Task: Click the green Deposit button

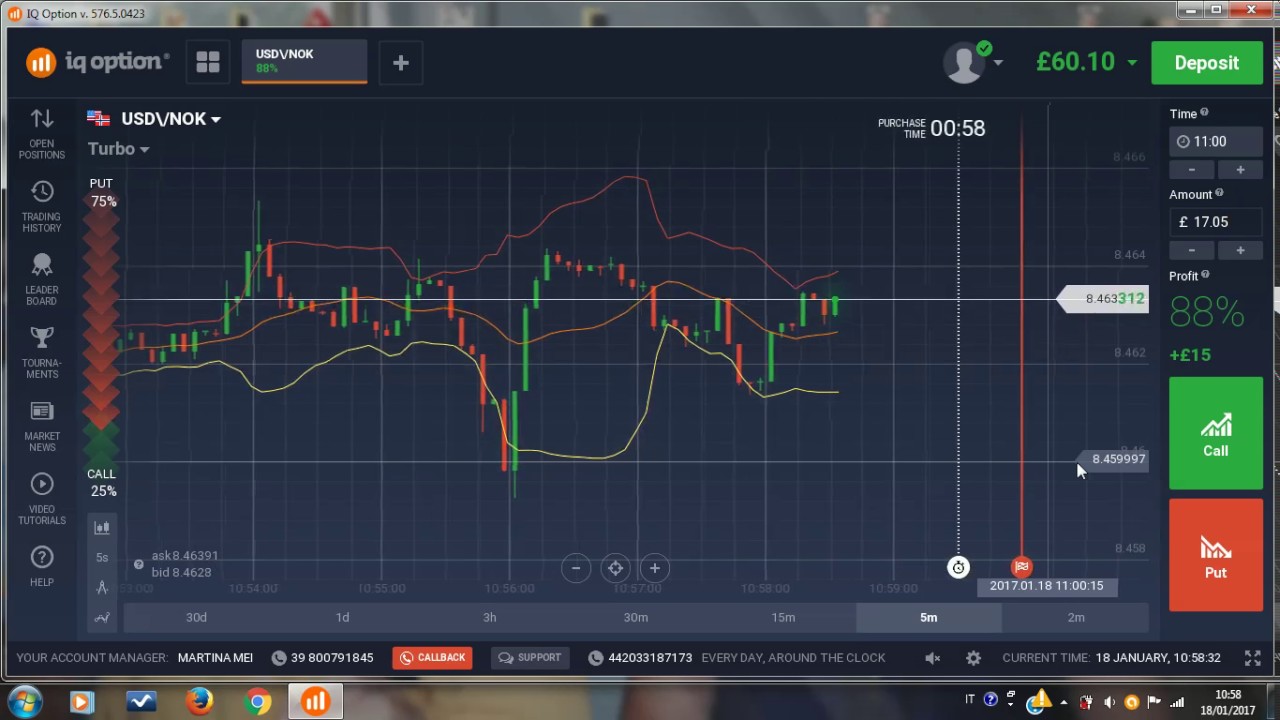Action: point(1206,63)
